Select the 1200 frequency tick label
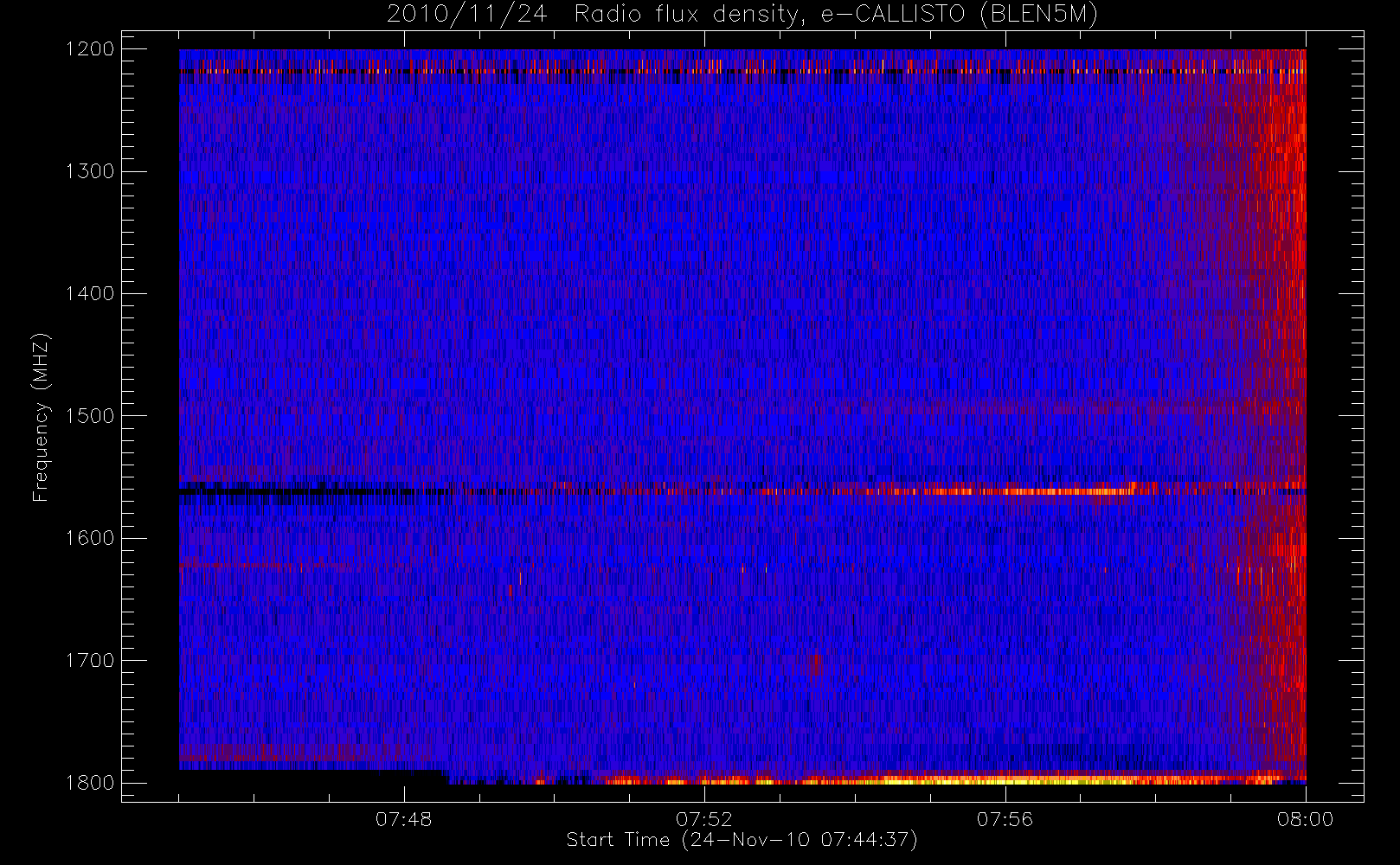 coord(90,49)
